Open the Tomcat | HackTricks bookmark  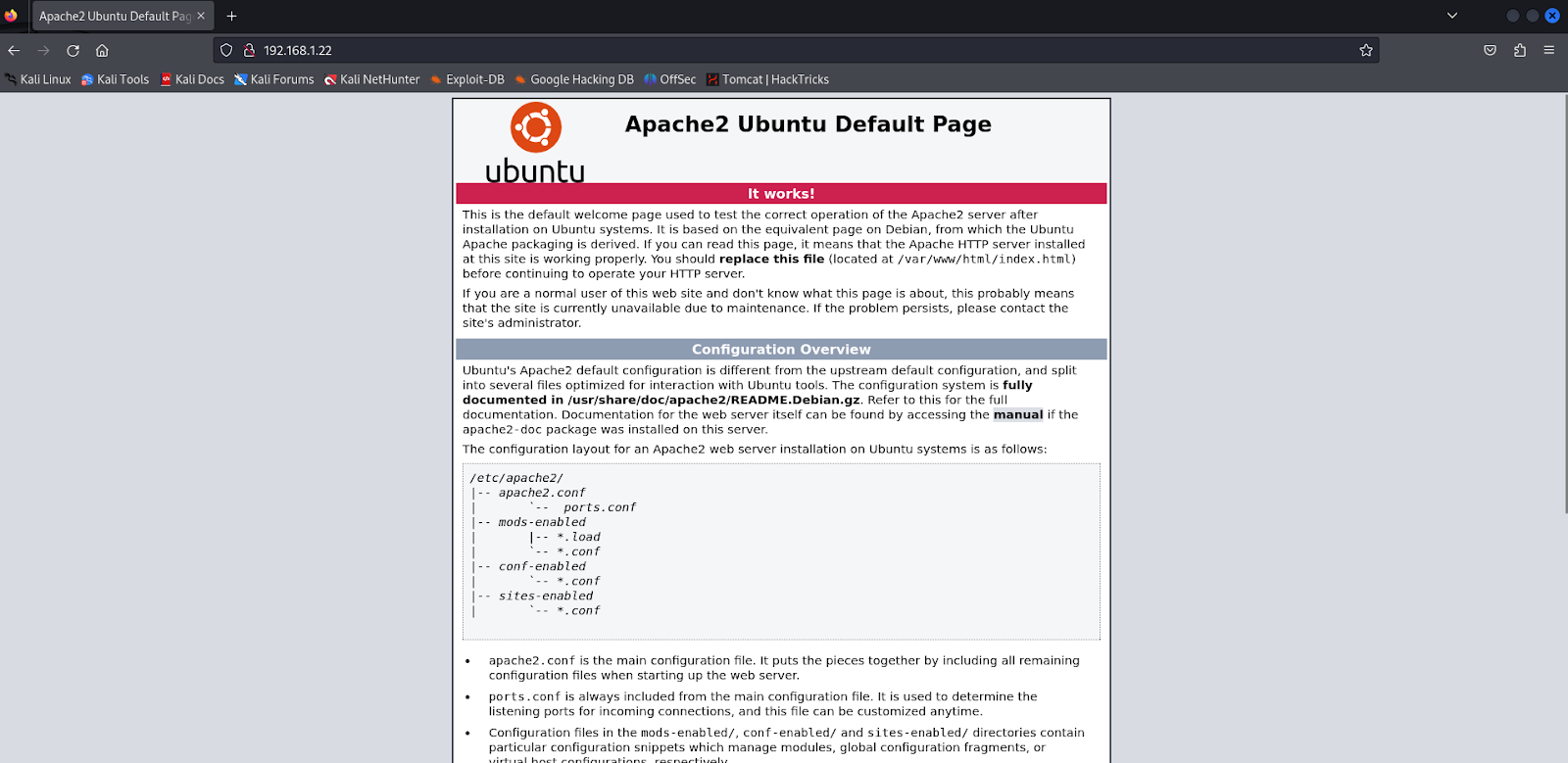(768, 79)
